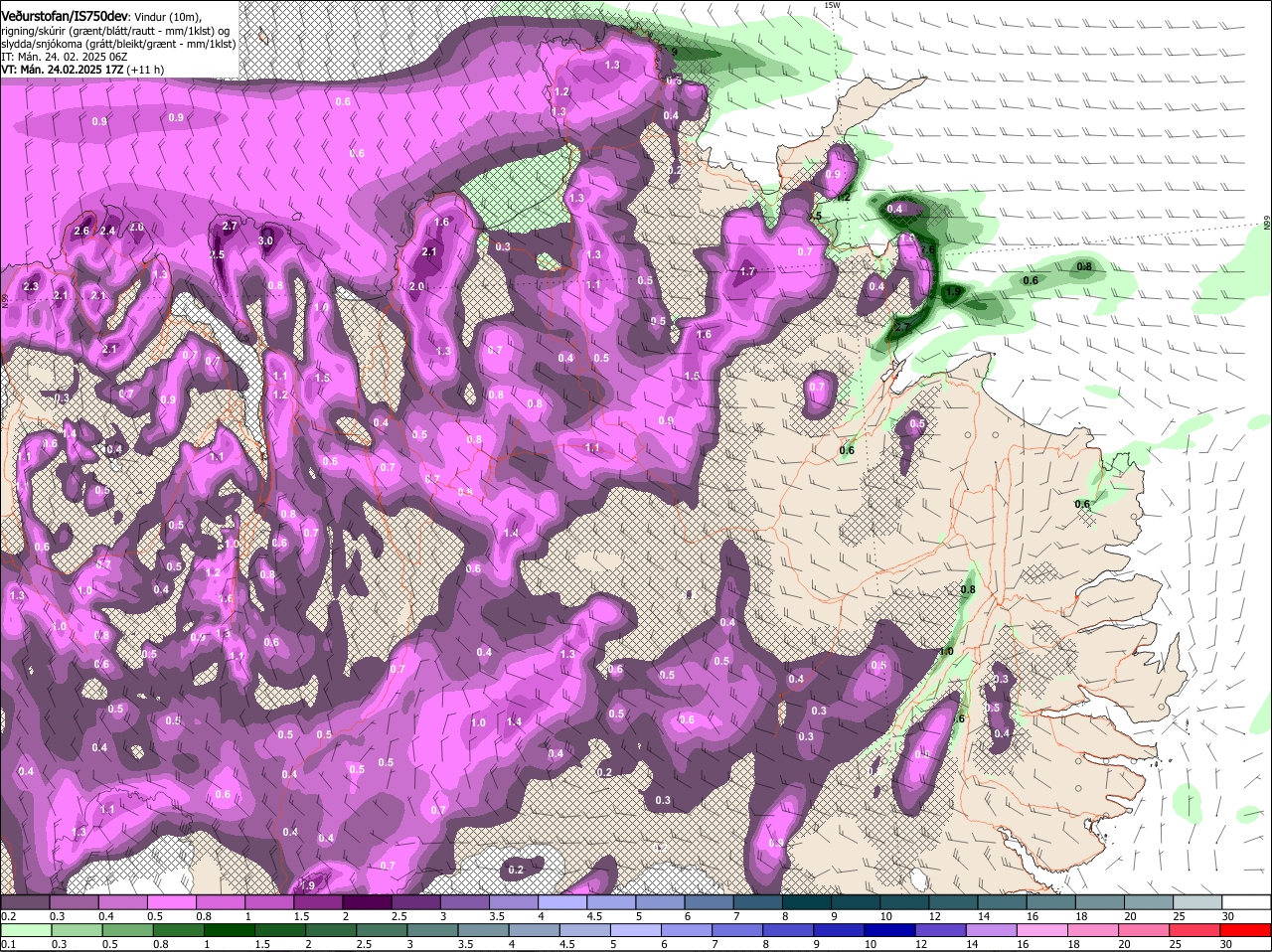This screenshot has height=952, width=1272.
Task: Click the 2.4 precipitation value on the map
Action: (x=107, y=231)
